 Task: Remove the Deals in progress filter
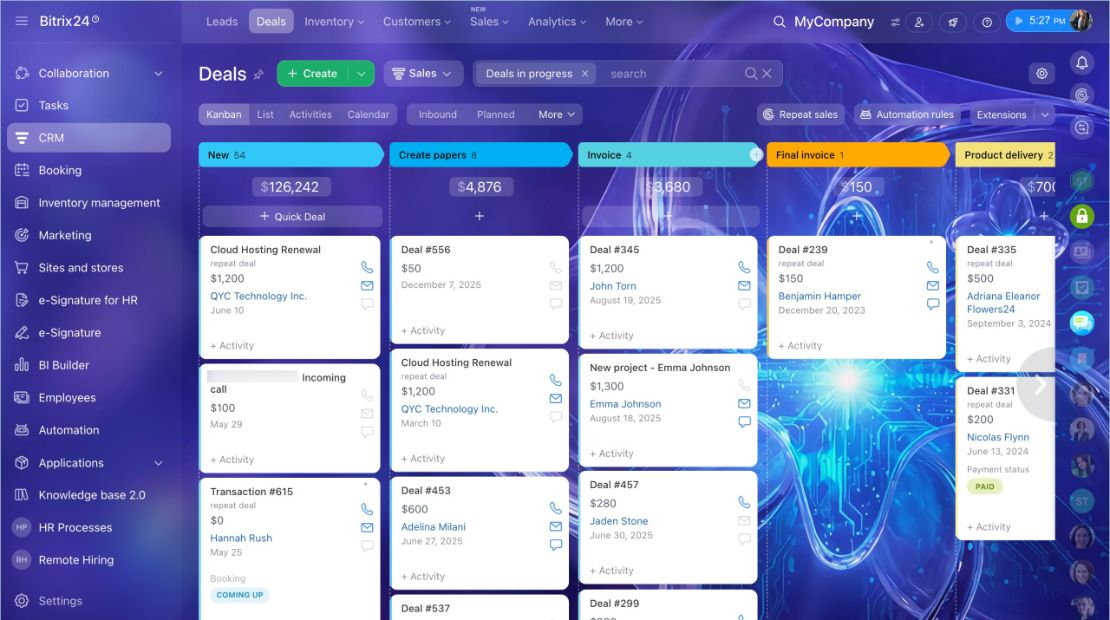[x=585, y=74]
